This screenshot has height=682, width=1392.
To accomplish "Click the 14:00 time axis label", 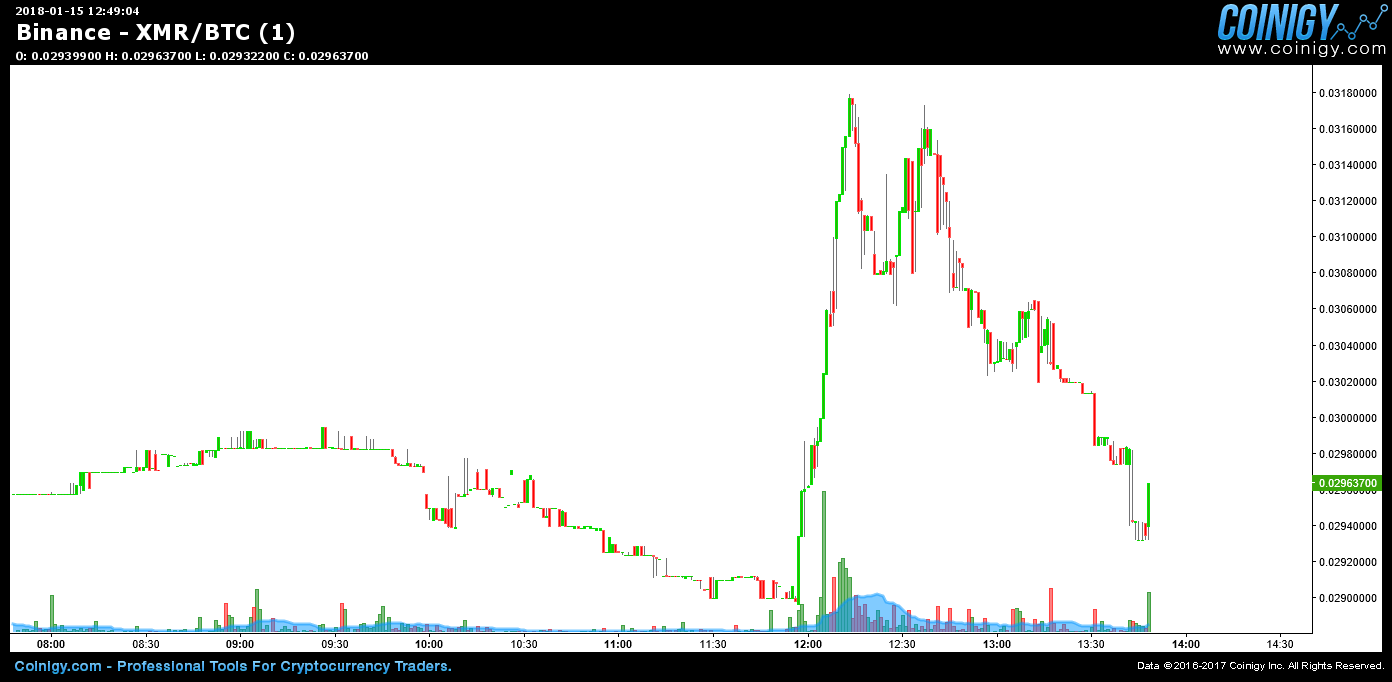I will point(1186,644).
